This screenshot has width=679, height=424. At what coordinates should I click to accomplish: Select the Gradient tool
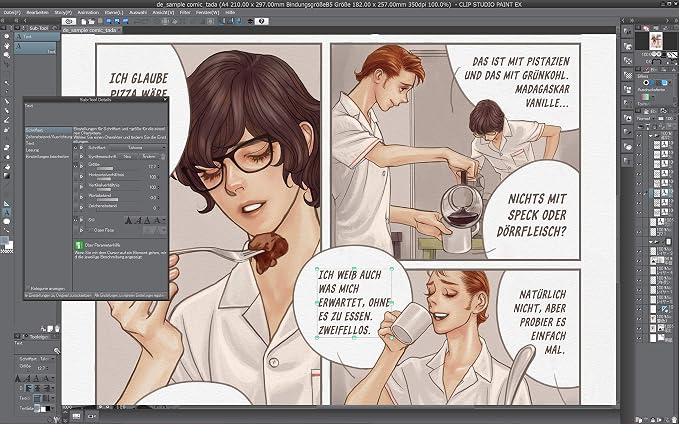point(6,175)
